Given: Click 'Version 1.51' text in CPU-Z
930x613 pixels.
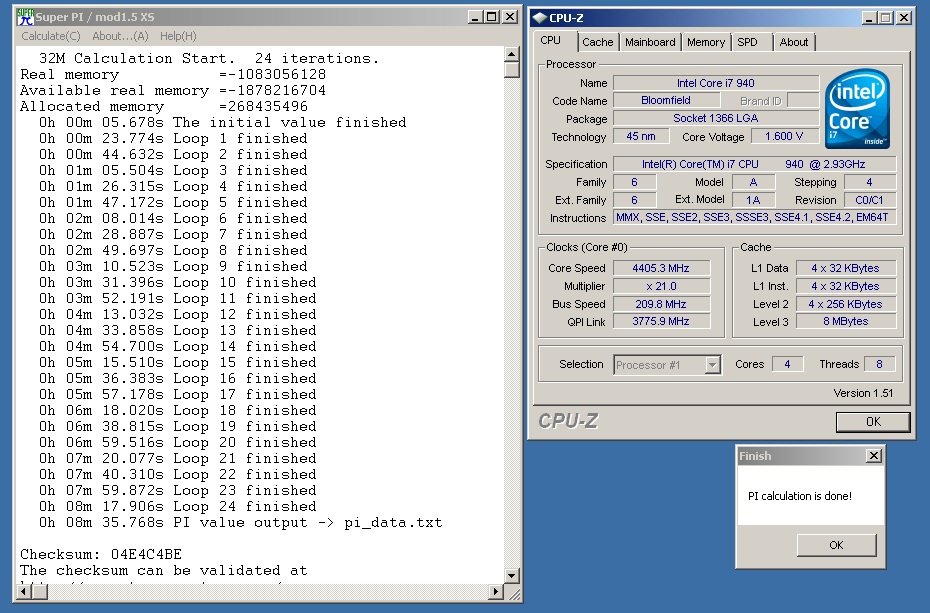Looking at the screenshot, I should click(863, 393).
